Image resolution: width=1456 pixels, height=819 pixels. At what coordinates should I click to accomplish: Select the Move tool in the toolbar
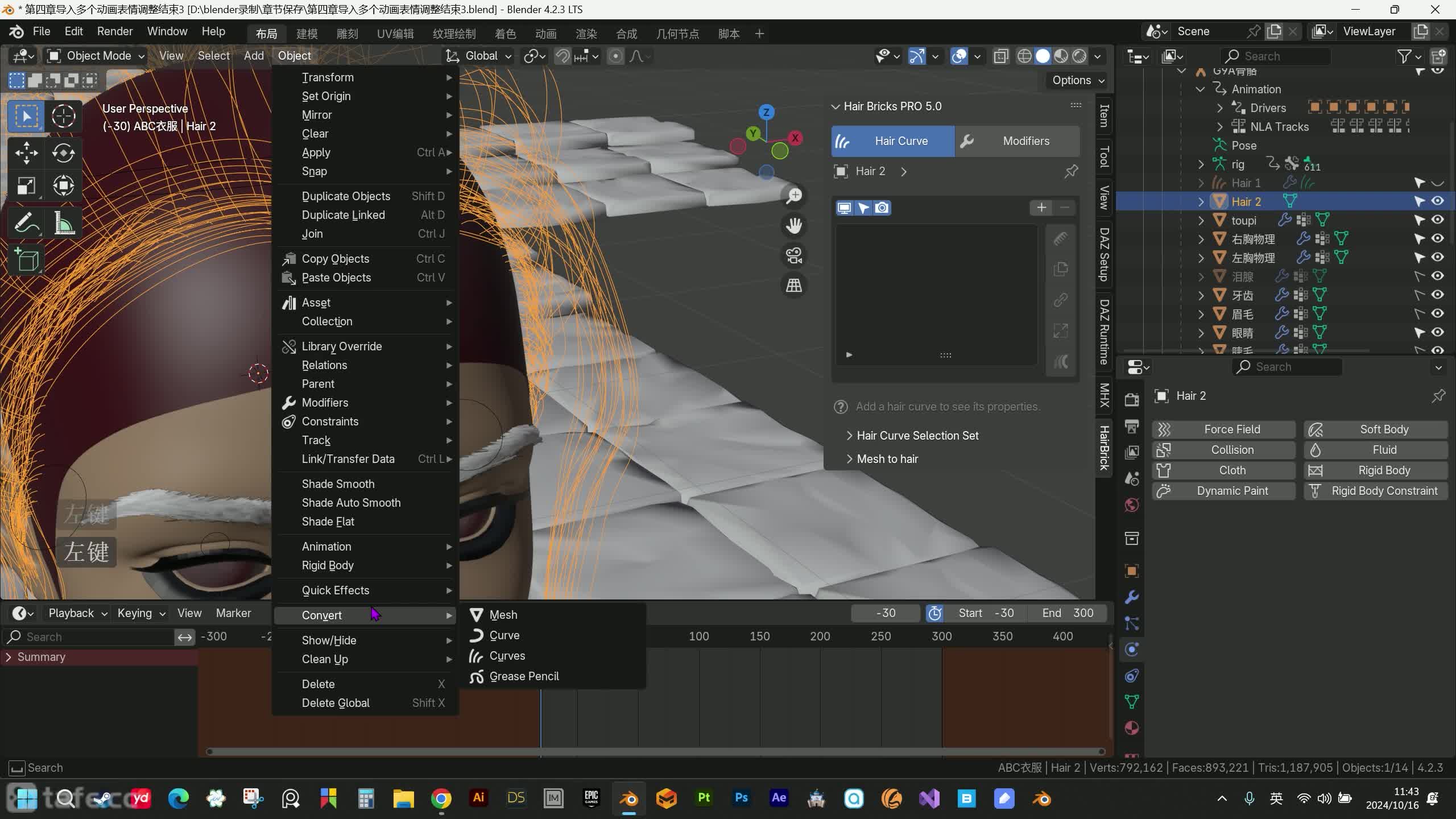click(26, 153)
